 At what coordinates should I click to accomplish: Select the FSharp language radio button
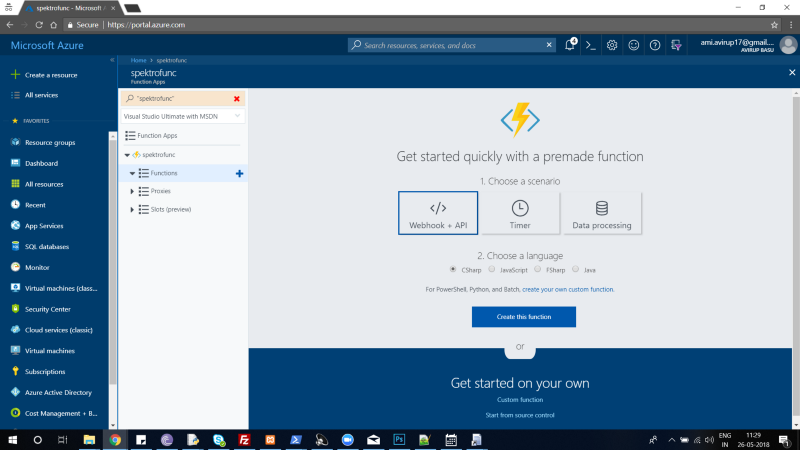point(538,269)
